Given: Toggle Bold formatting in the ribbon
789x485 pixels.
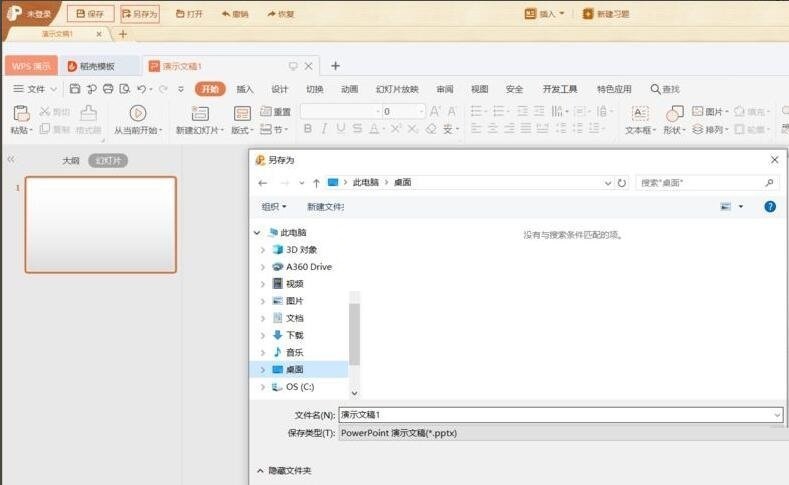Looking at the screenshot, I should tap(308, 129).
